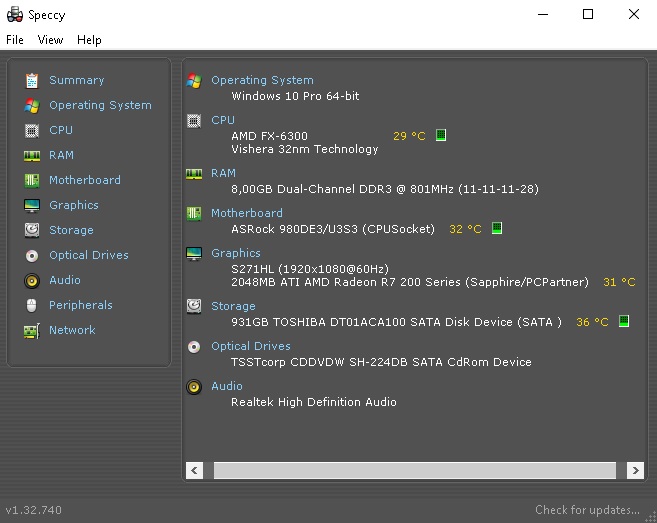Click the storage temperature 36 °C value

(592, 322)
